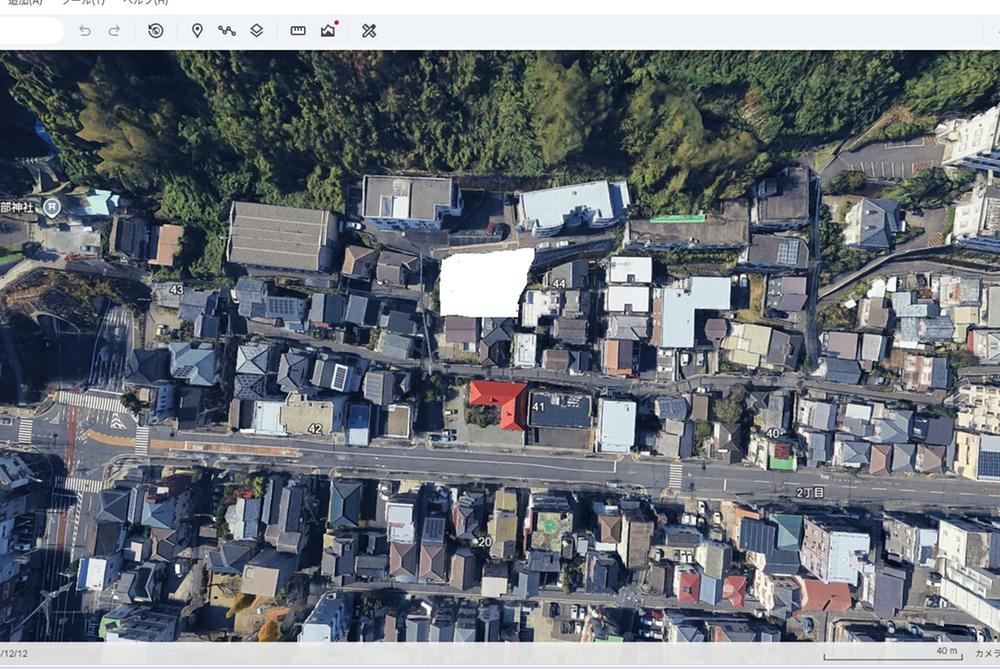Click block number 40 label on map
Screen dimensions: 1000x669
773,434
